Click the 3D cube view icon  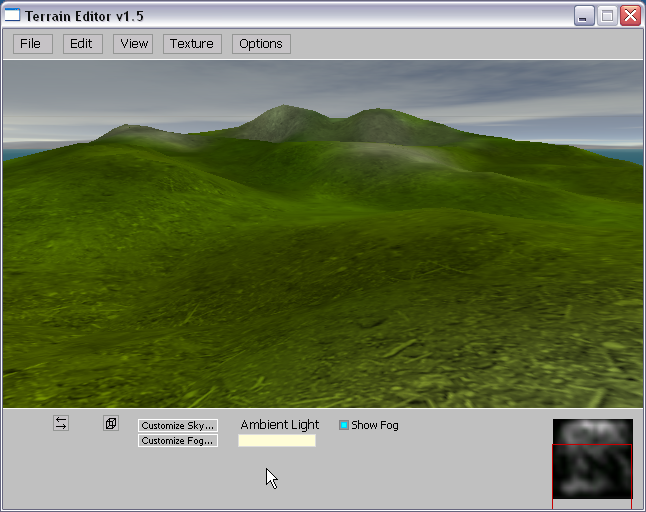point(111,423)
